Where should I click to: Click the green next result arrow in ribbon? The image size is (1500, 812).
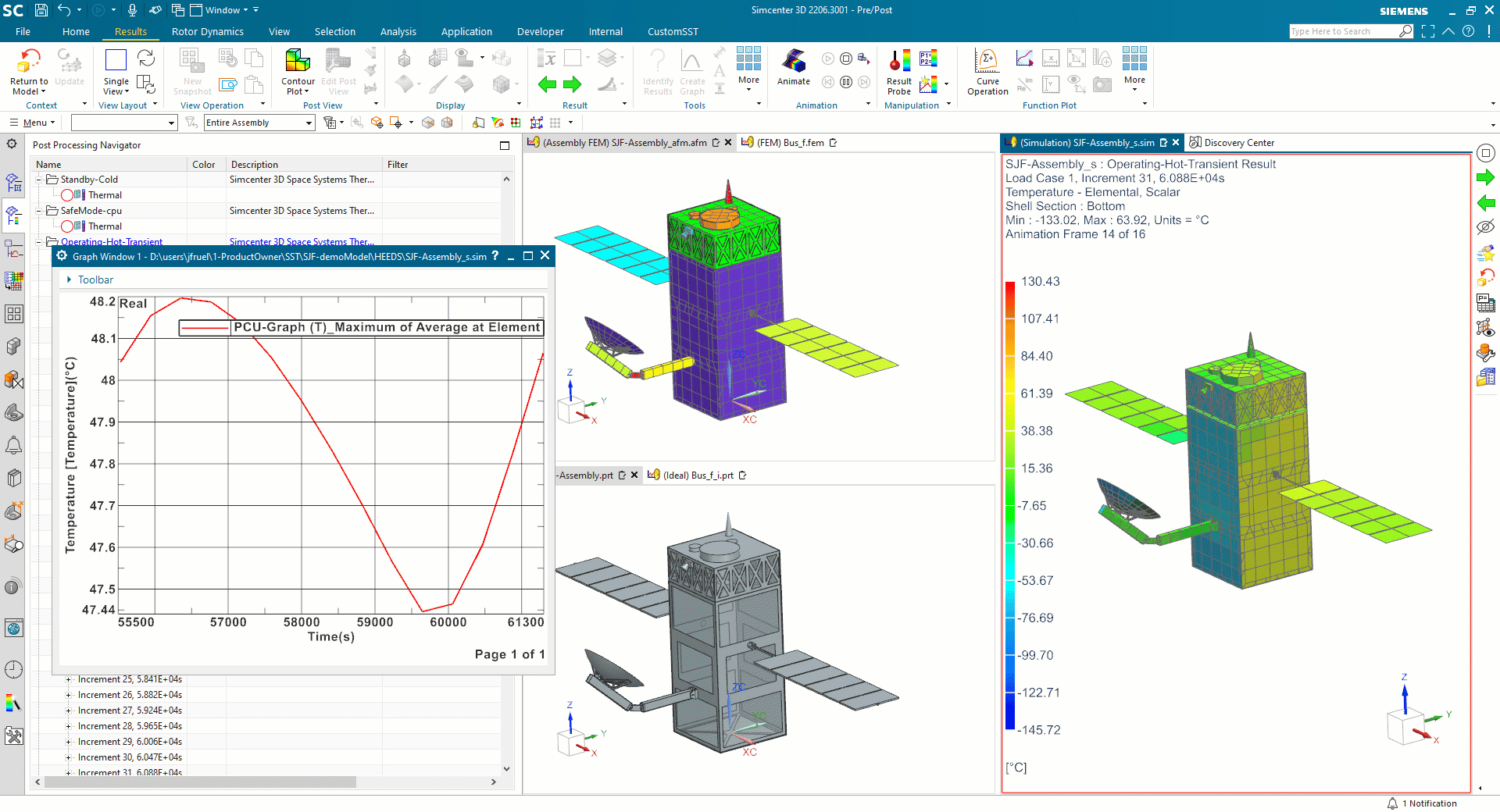coord(573,84)
